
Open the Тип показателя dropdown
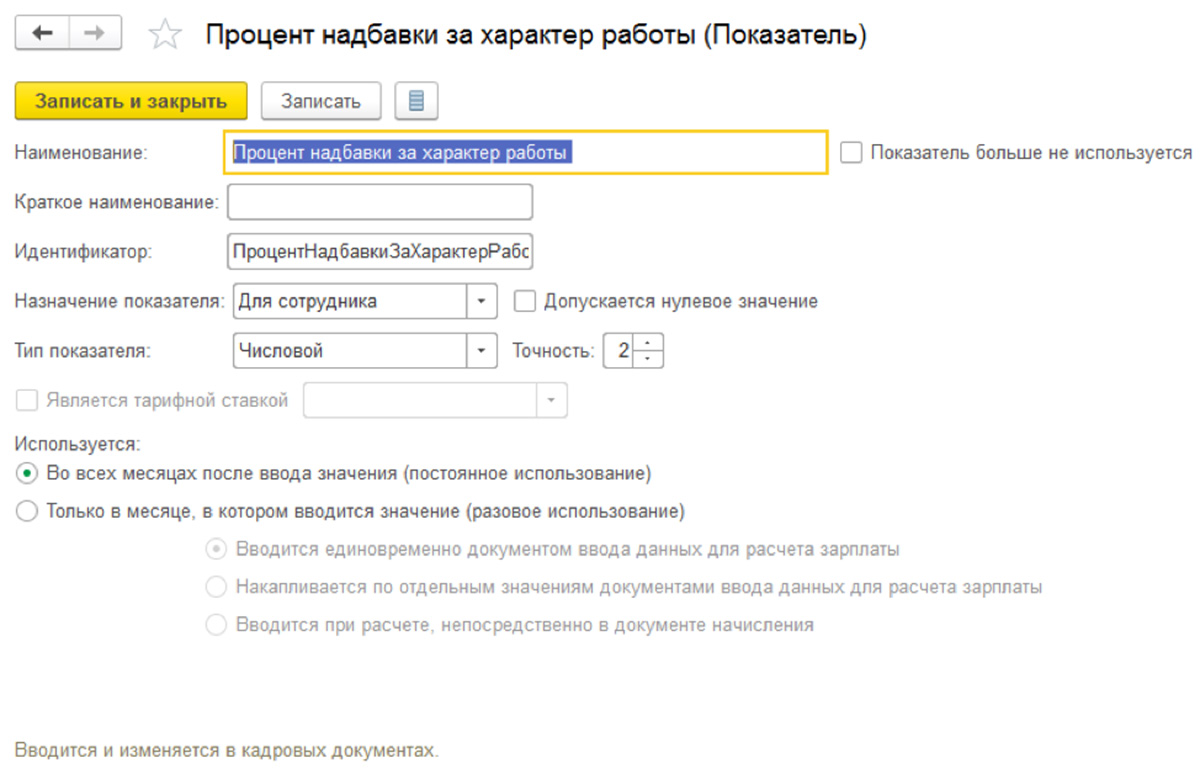click(482, 350)
